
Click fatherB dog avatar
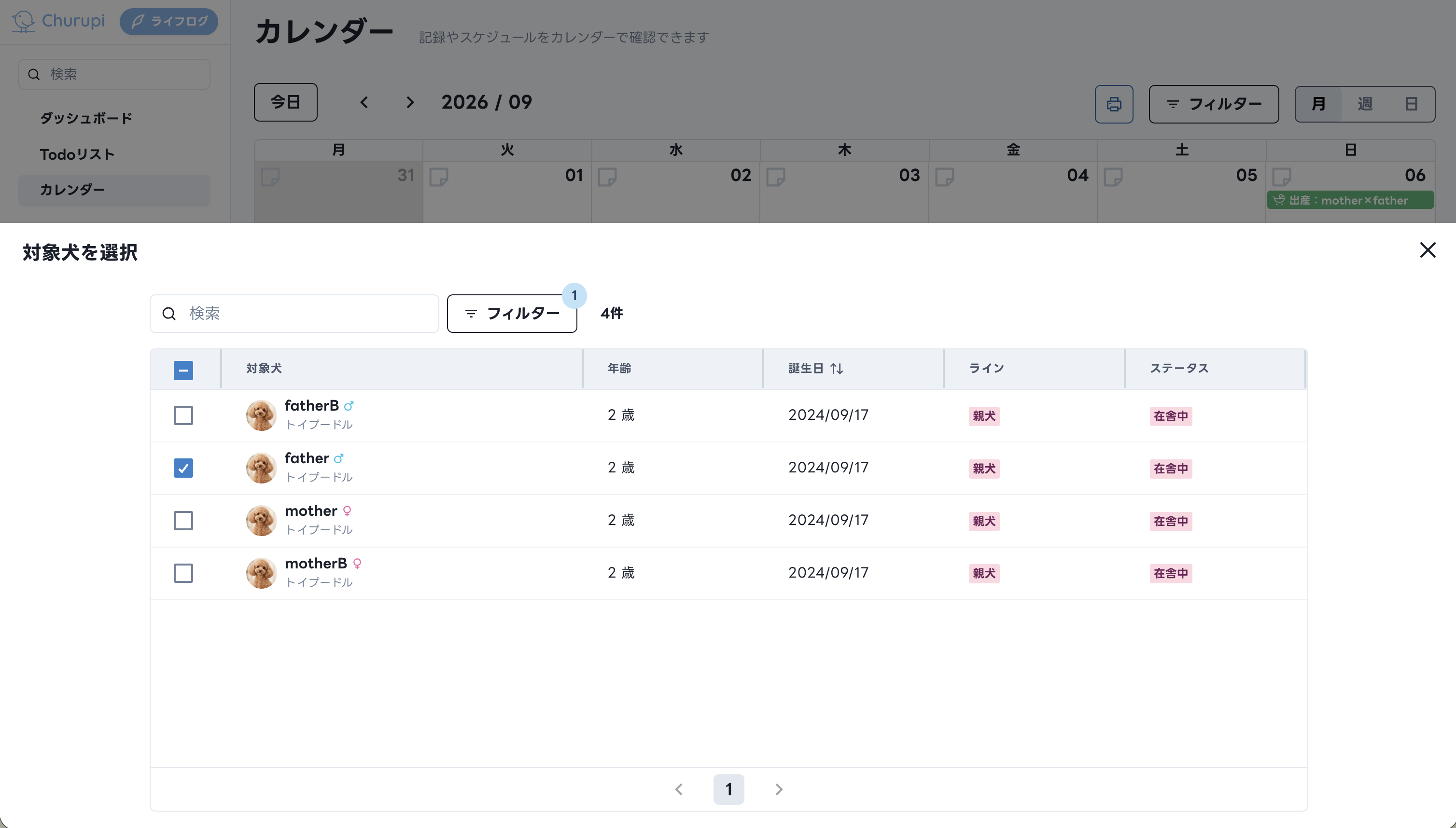click(261, 416)
